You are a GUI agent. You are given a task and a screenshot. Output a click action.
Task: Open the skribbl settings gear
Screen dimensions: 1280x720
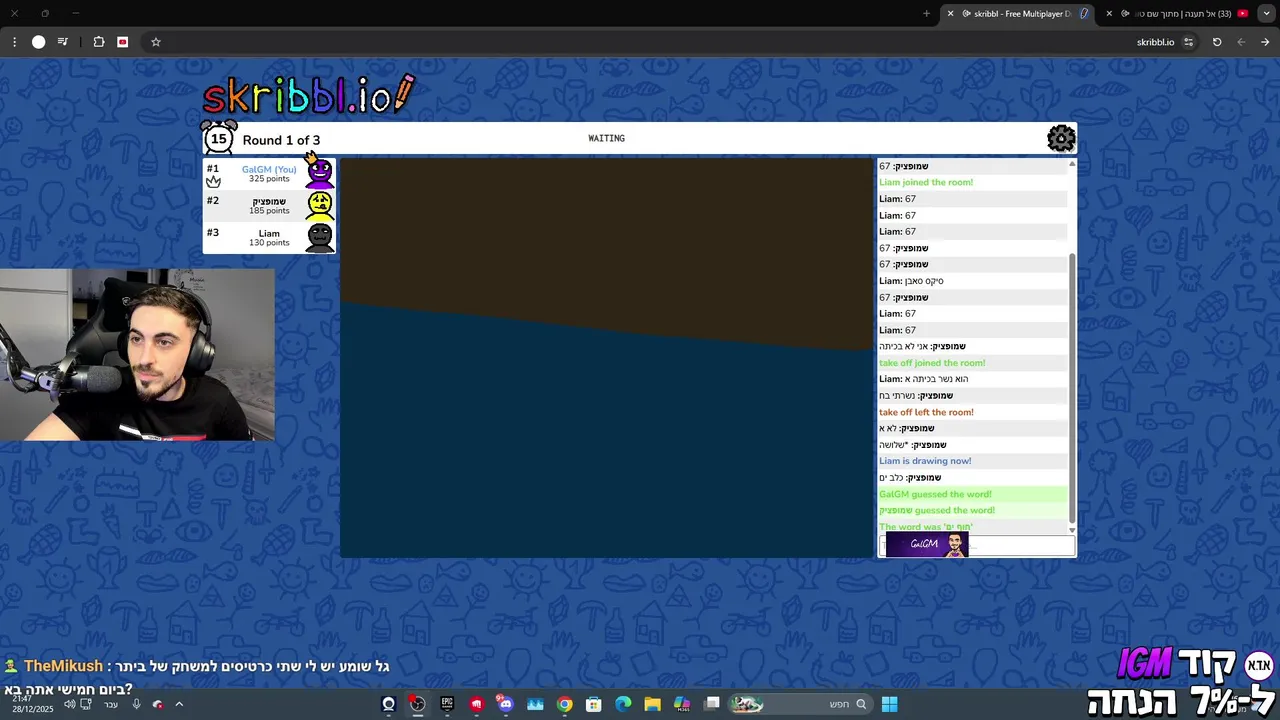point(1061,139)
